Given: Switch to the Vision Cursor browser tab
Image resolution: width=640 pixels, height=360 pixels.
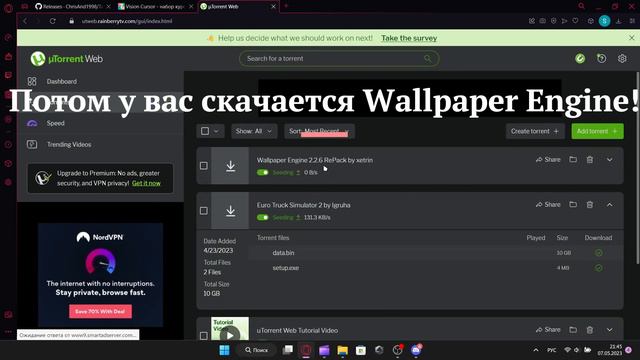Looking at the screenshot, I should click(x=155, y=7).
